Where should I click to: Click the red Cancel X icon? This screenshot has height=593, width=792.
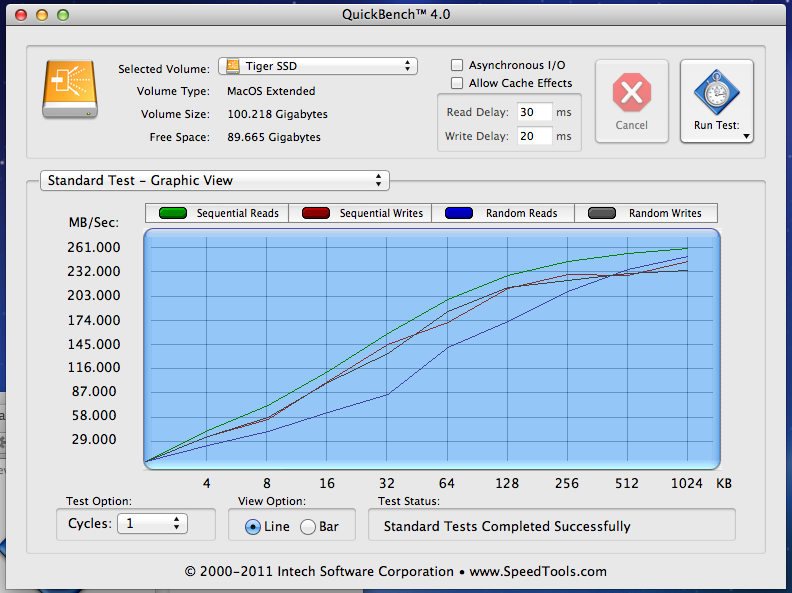point(631,94)
